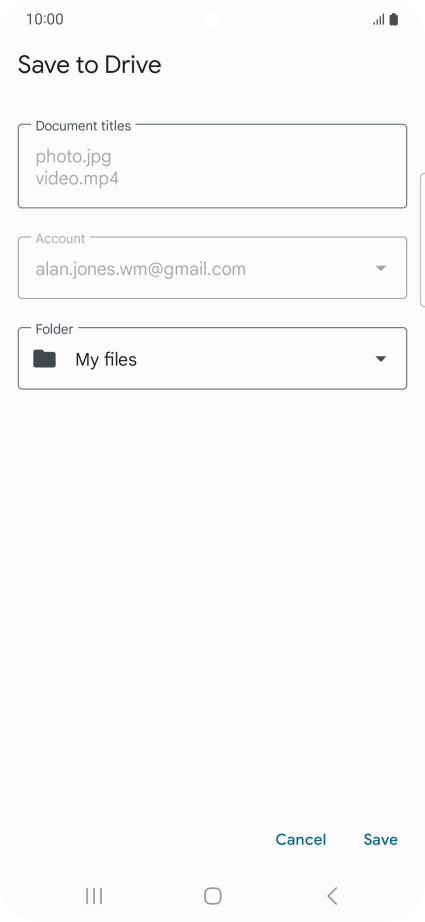Open the recent apps navigation button

94,896
